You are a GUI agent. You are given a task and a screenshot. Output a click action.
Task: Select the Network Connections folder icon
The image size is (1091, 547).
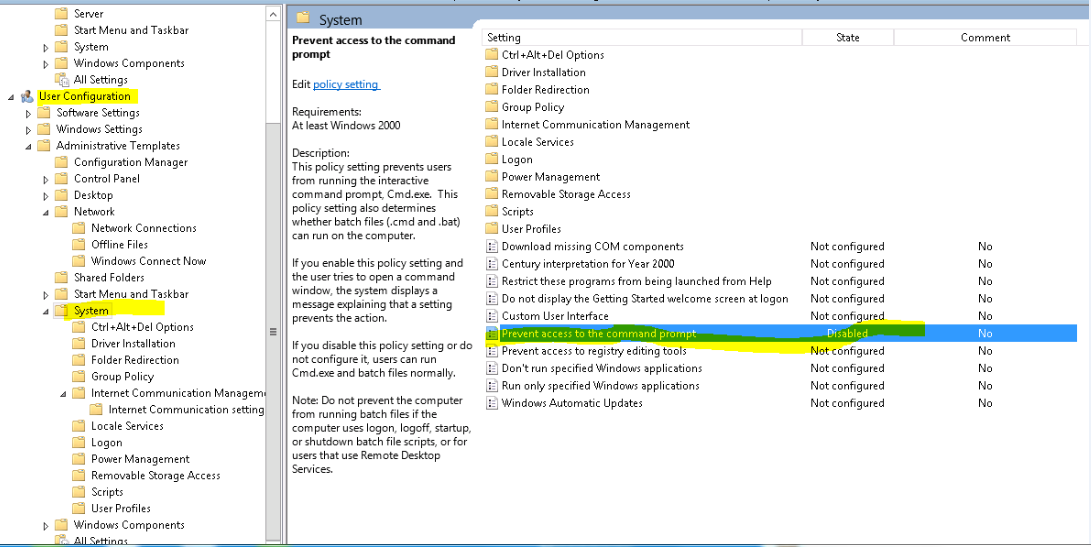pyautogui.click(x=79, y=228)
